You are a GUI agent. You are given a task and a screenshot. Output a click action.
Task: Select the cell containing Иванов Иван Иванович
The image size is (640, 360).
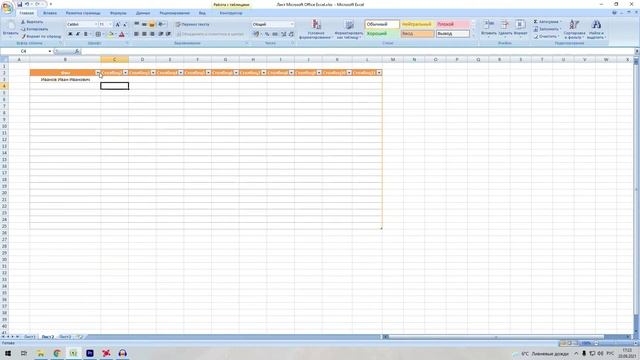(x=65, y=80)
